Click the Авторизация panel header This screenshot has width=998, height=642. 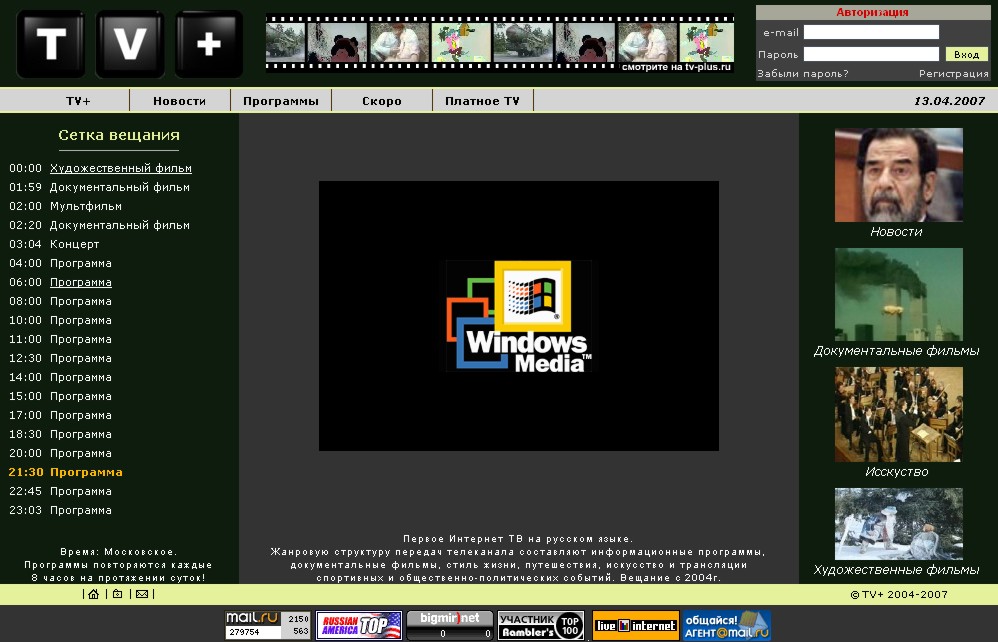point(872,12)
